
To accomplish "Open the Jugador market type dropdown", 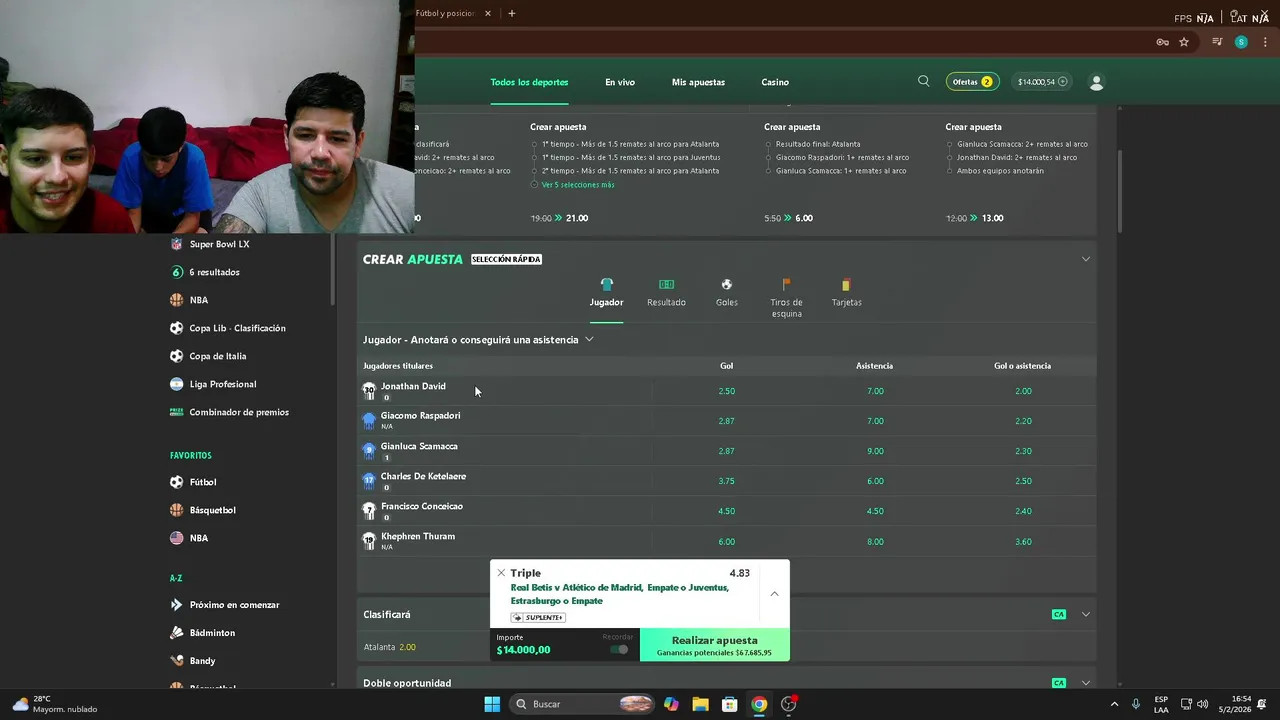I will point(478,340).
